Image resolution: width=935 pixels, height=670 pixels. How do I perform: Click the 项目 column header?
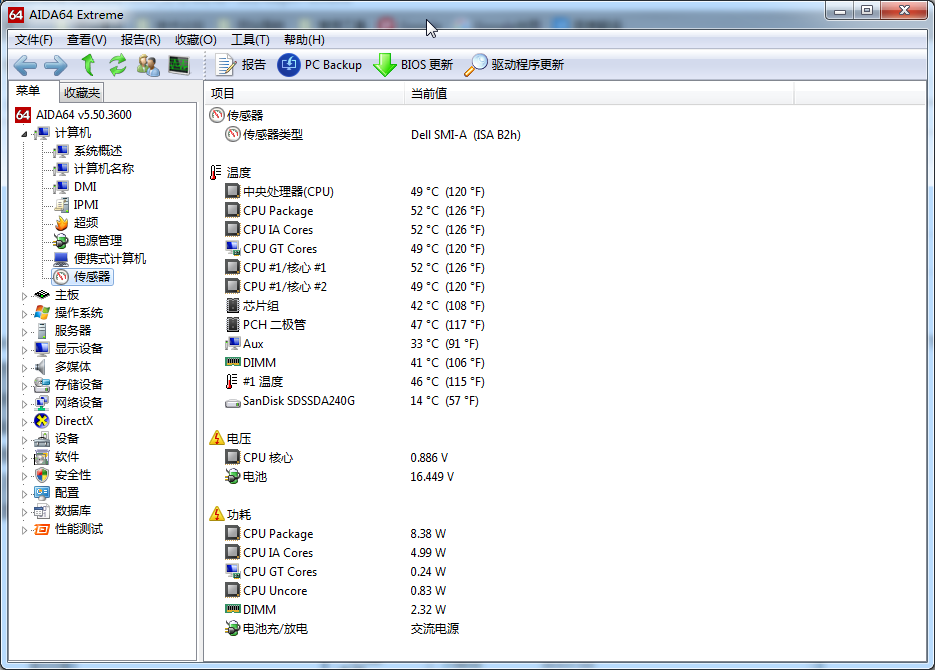(305, 94)
